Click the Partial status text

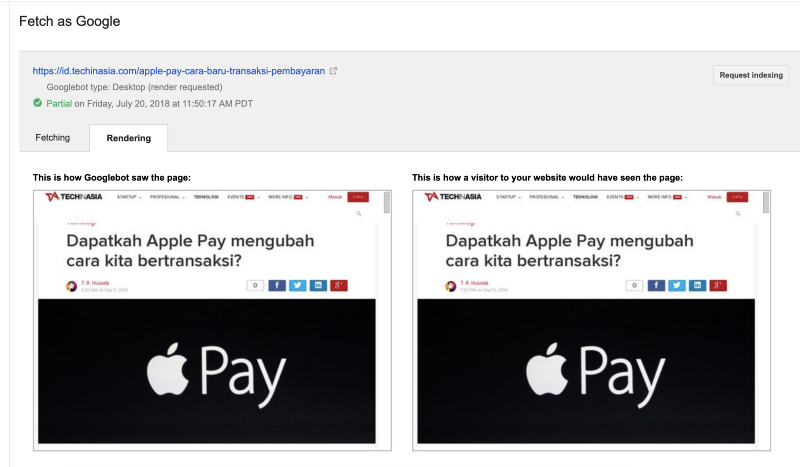(59, 104)
